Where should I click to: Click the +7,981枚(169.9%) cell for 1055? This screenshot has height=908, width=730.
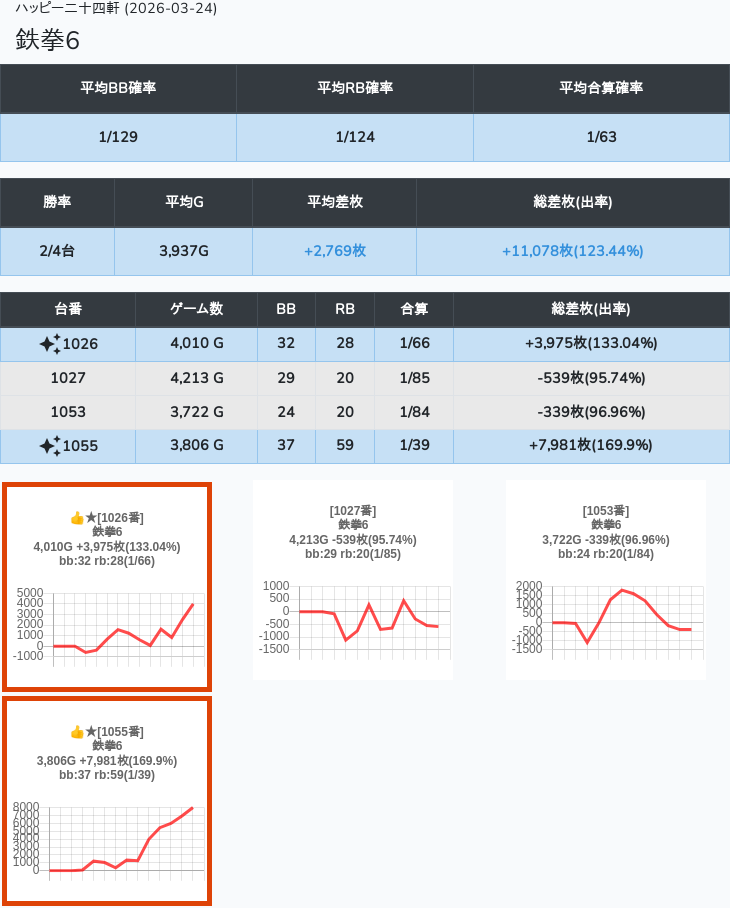pyautogui.click(x=590, y=446)
